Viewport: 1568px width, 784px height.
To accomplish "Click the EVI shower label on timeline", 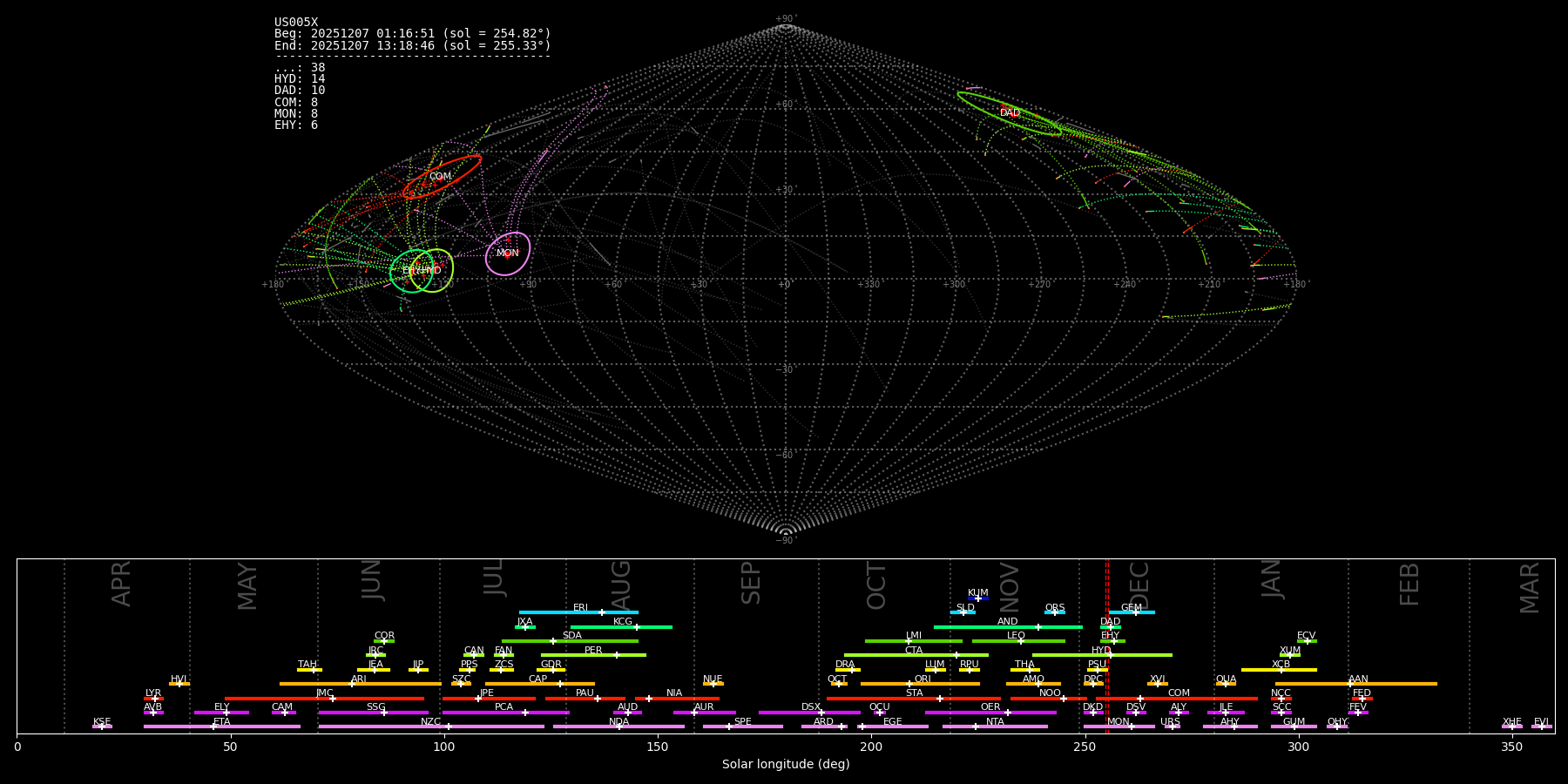I will (1541, 722).
